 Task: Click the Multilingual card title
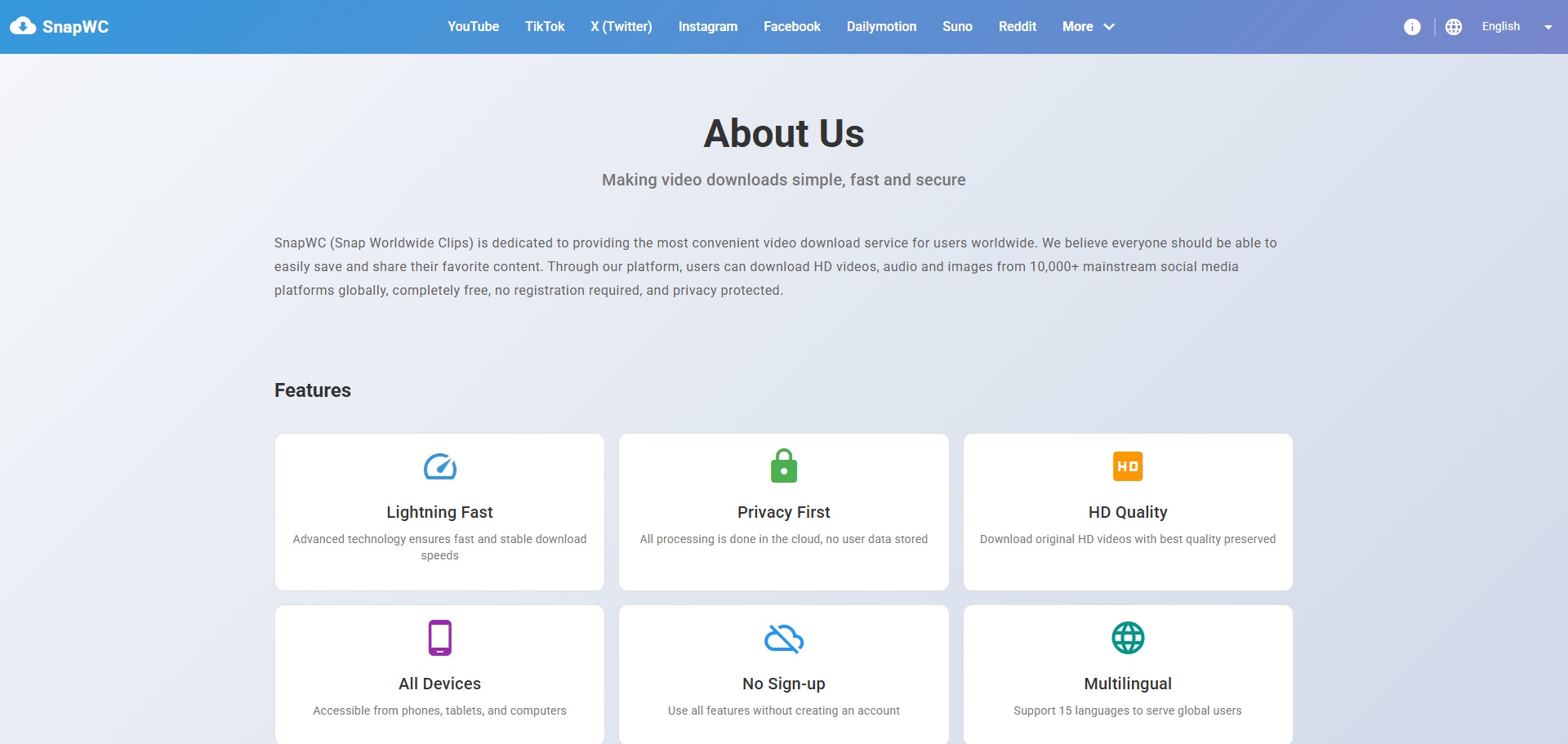(1128, 684)
